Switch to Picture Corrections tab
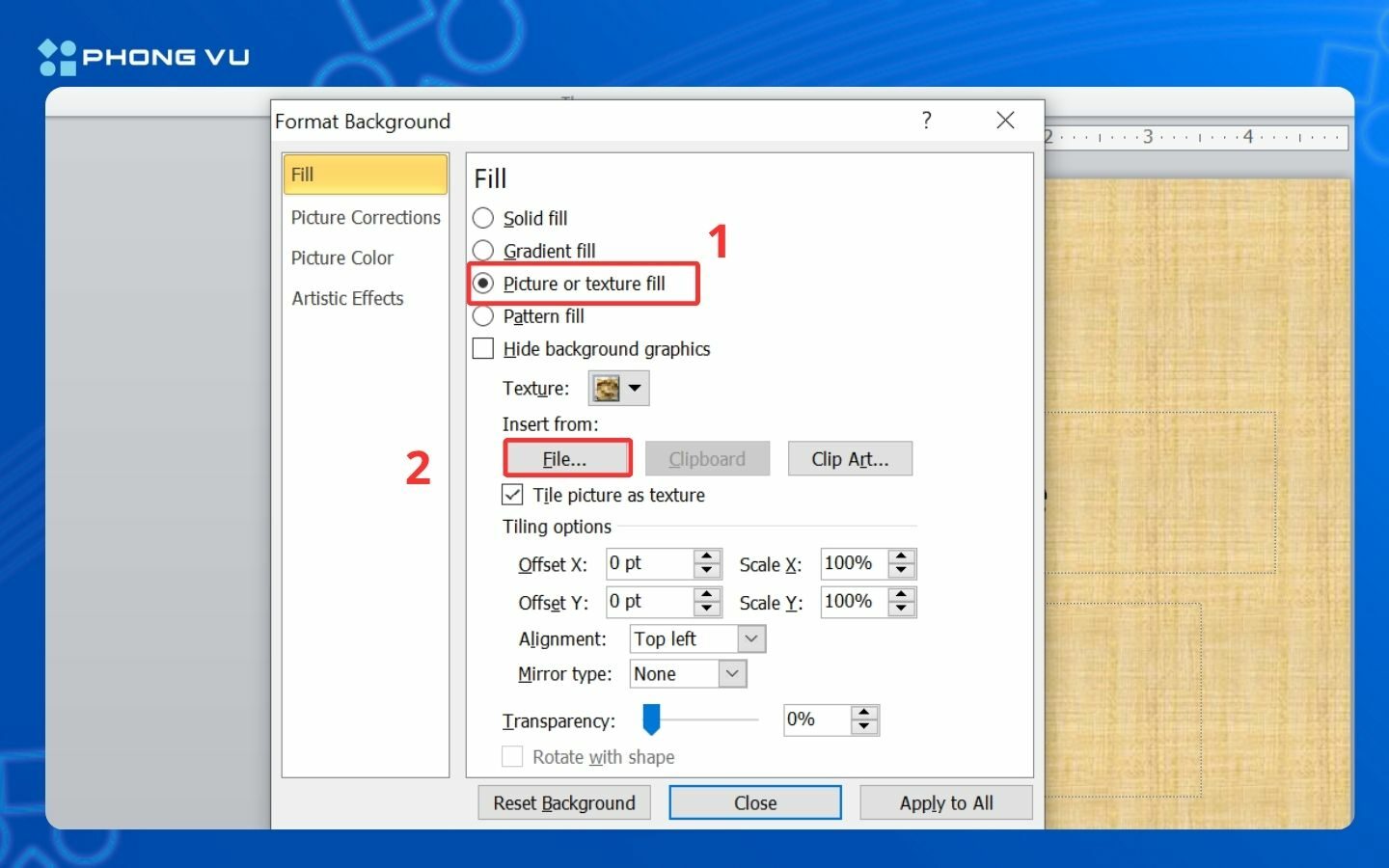This screenshot has height=868, width=1389. tap(366, 217)
